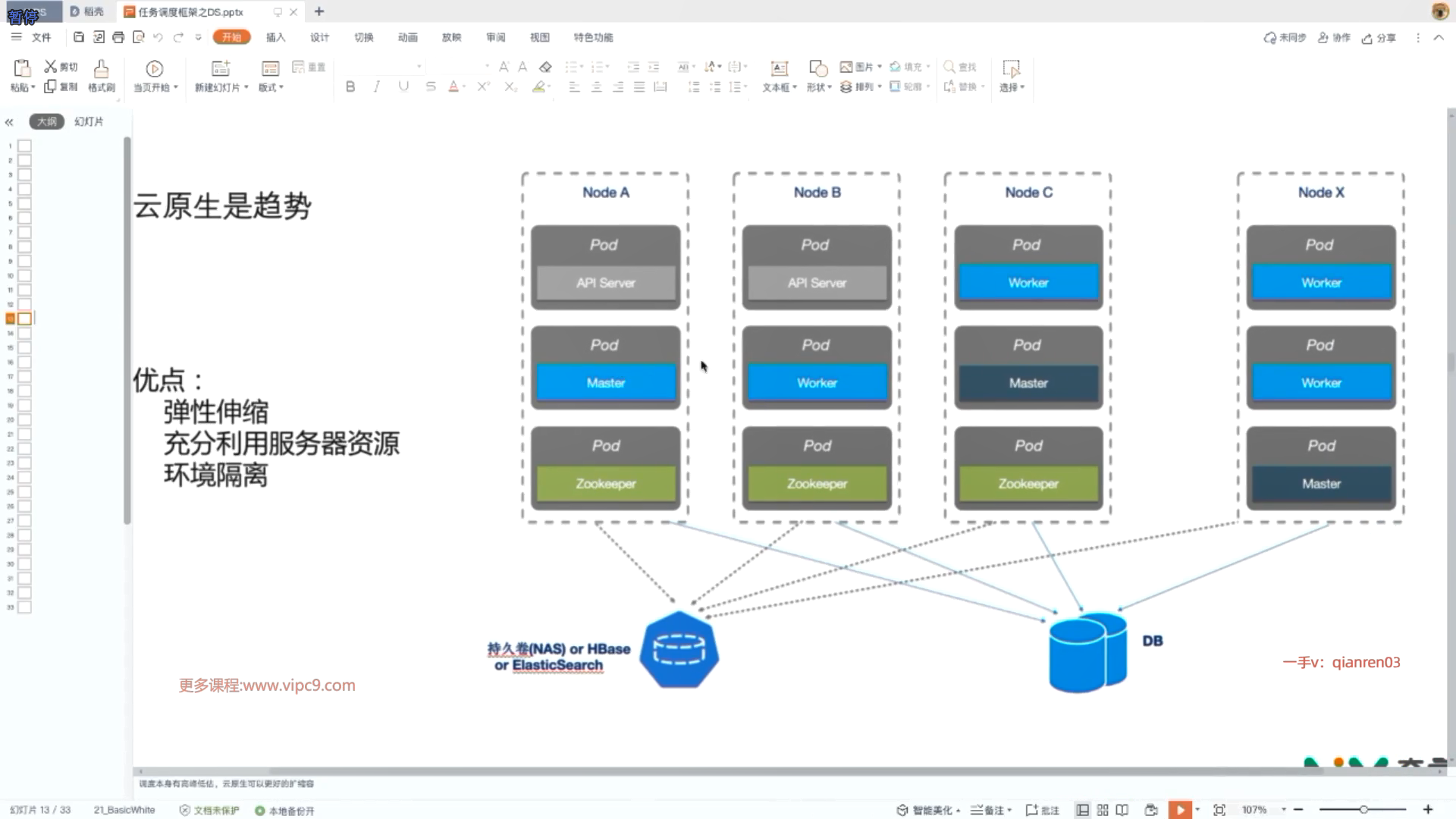Click the Text Box (文本框) icon
1456x819 pixels.
pyautogui.click(x=779, y=69)
